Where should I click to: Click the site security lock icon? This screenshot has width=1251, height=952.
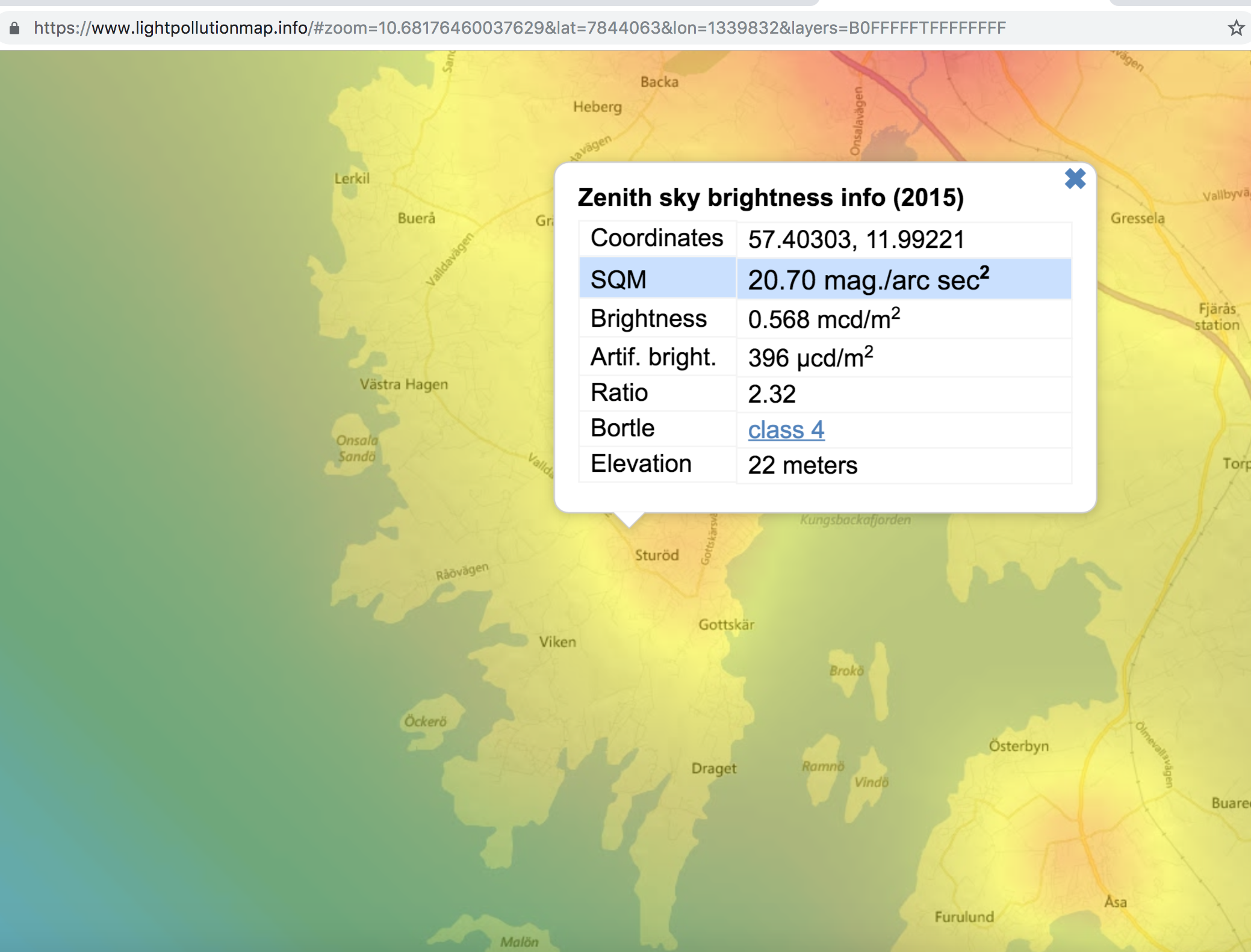(x=14, y=28)
